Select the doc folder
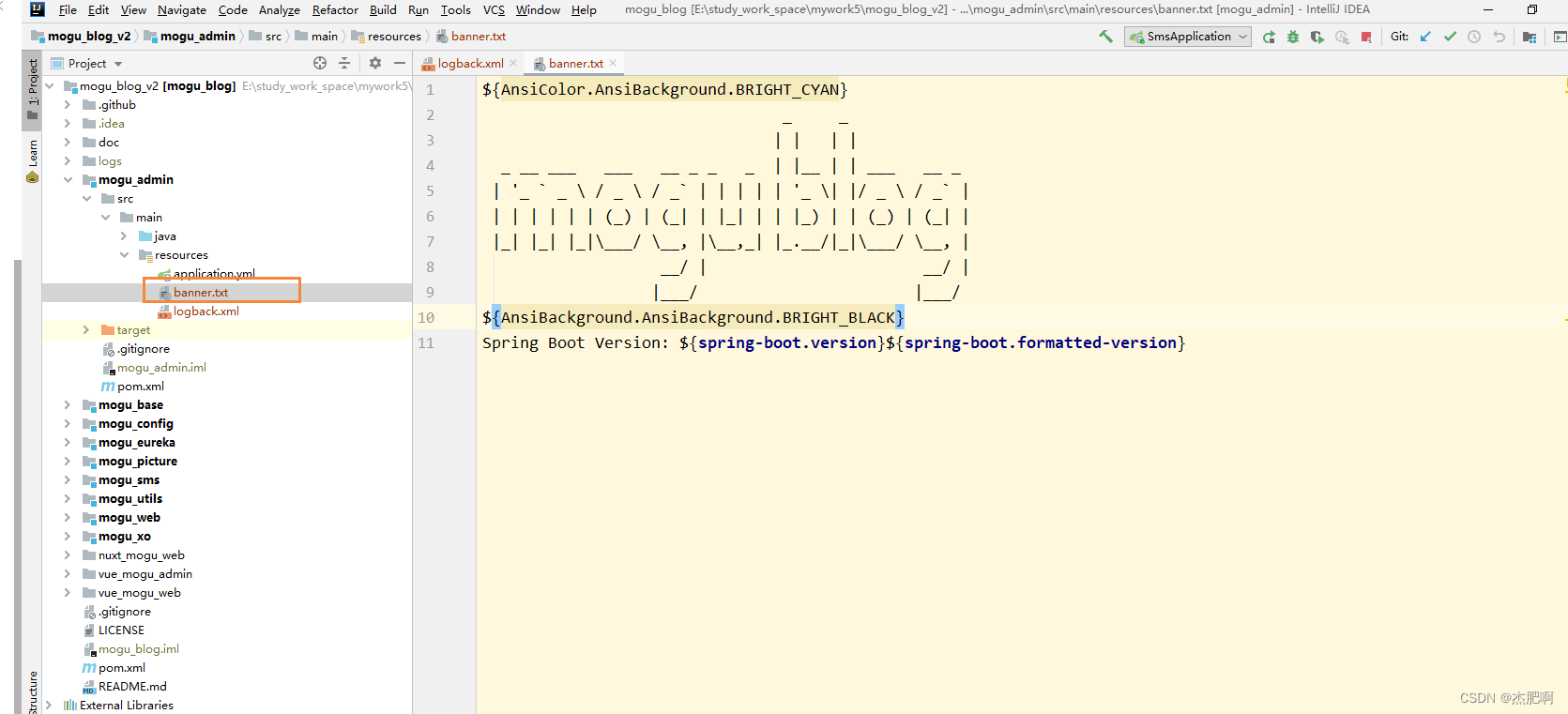Image resolution: width=1568 pixels, height=714 pixels. [x=108, y=142]
